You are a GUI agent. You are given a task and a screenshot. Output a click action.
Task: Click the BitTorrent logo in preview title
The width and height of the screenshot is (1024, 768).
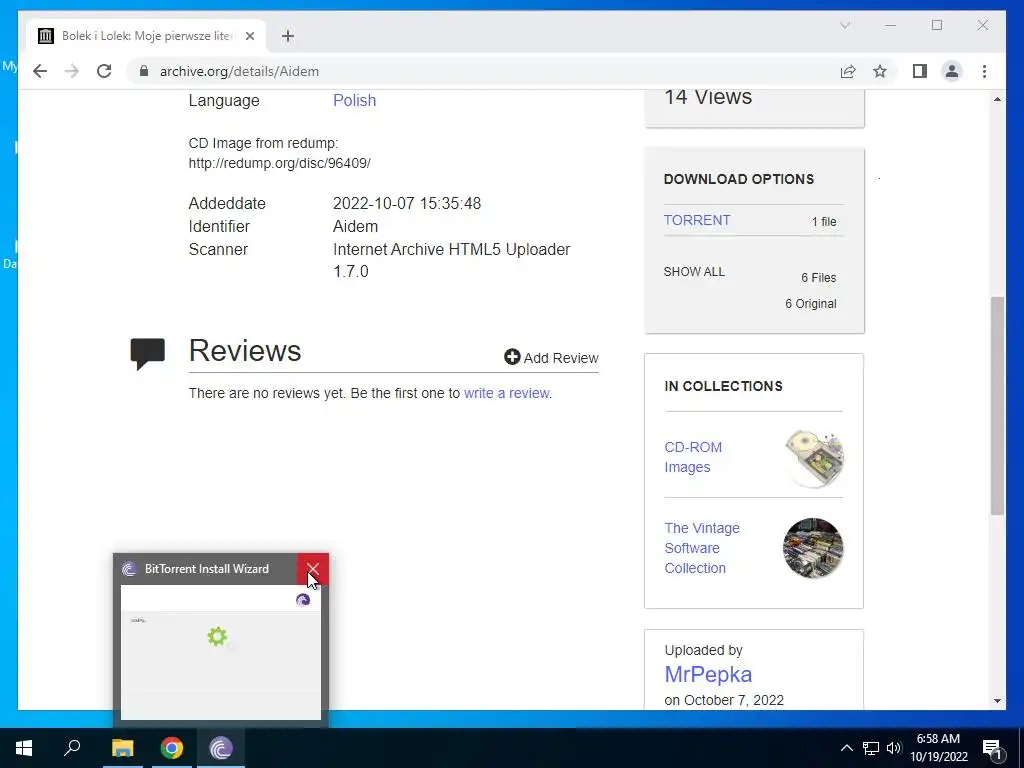(x=129, y=569)
